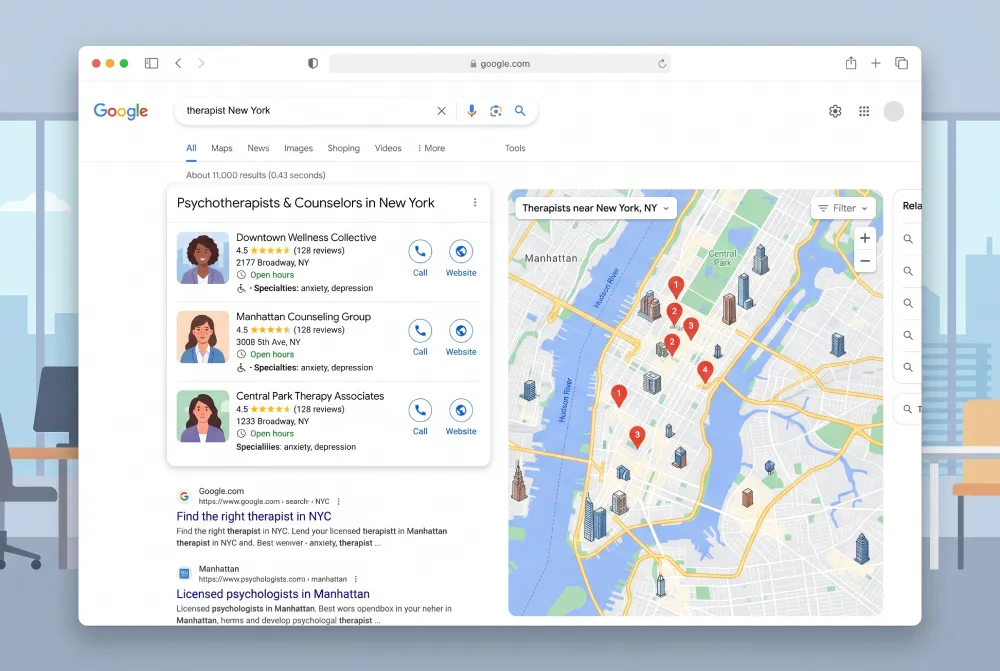Open Manhattan Counseling Group website
The width and height of the screenshot is (1000, 671).
click(x=460, y=337)
